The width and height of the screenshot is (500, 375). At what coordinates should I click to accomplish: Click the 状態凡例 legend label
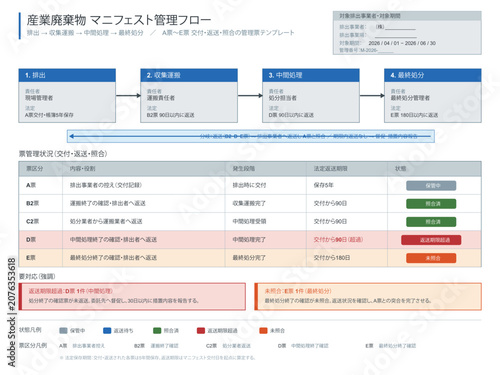(x=30, y=330)
